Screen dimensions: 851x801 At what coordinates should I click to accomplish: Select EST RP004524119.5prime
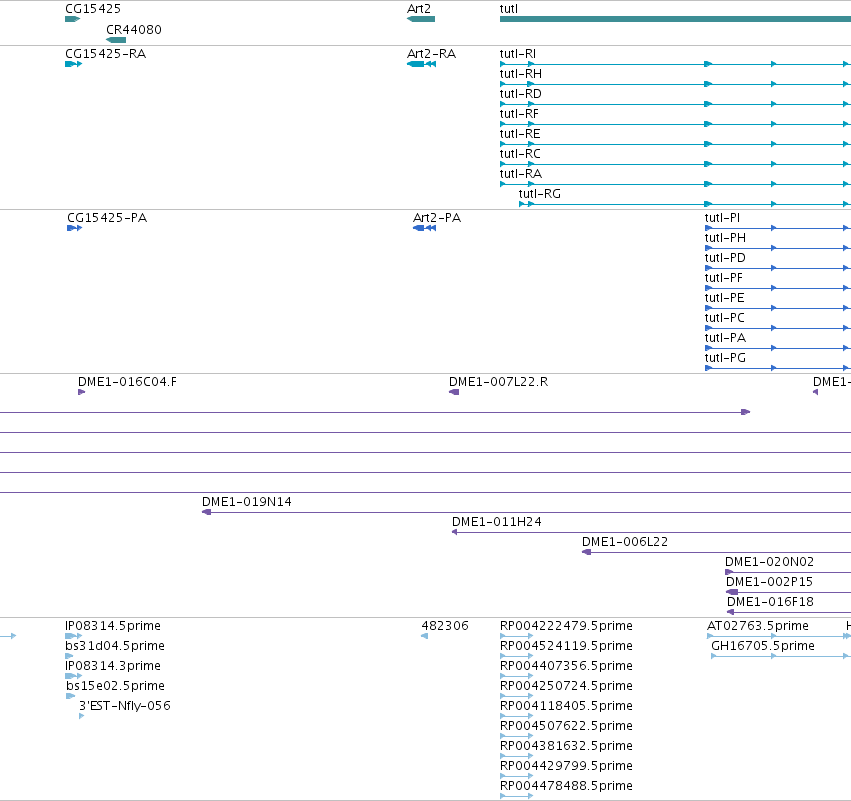[x=566, y=646]
